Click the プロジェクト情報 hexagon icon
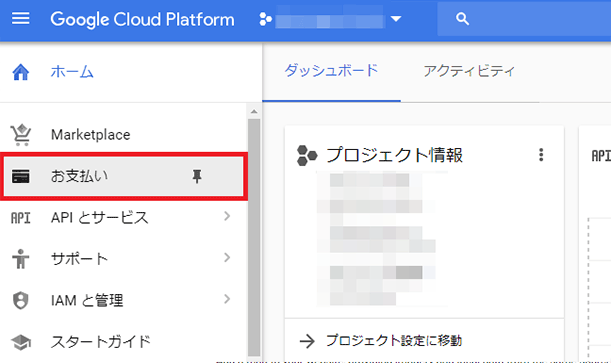 [x=307, y=155]
